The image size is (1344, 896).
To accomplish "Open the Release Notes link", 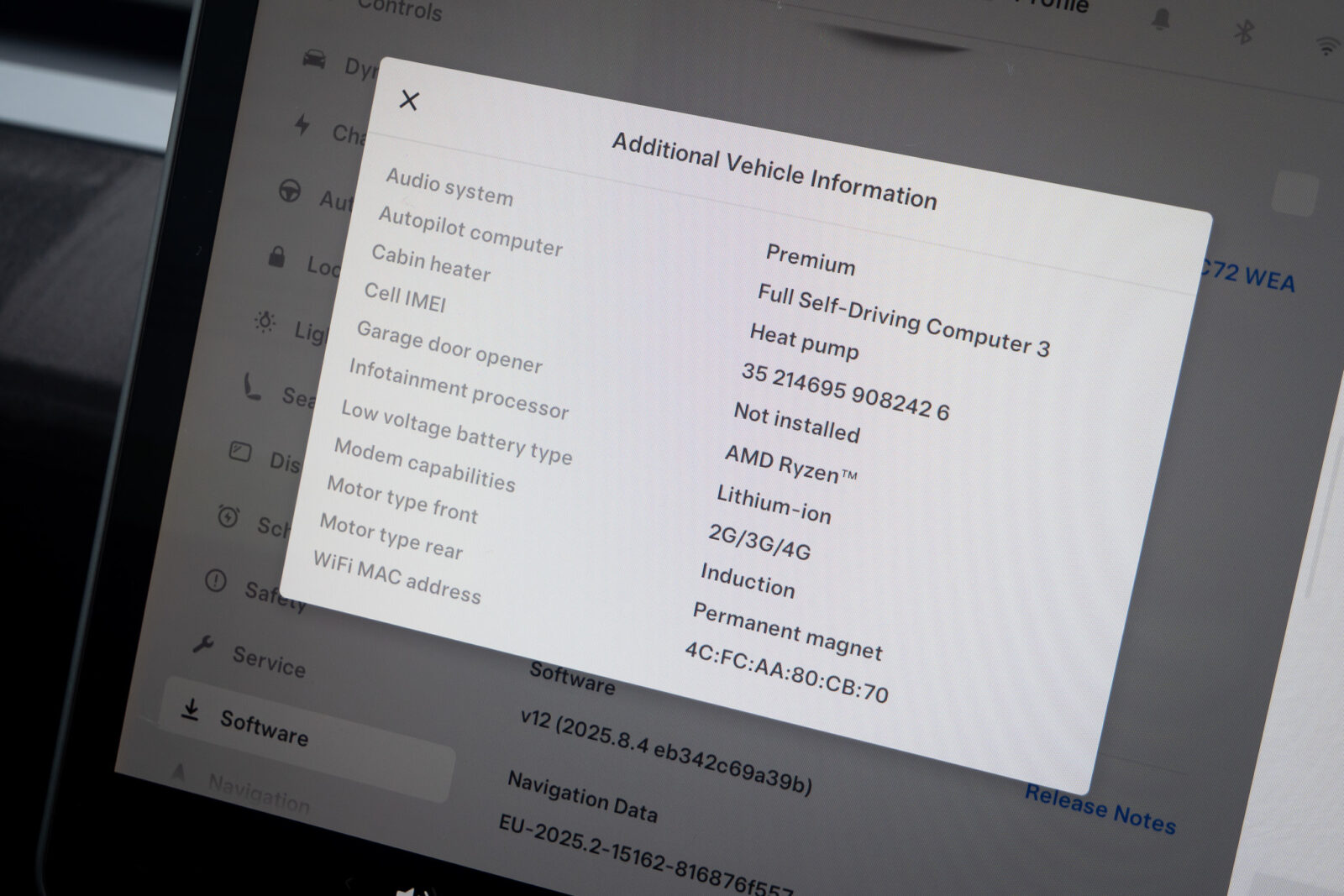I will click(x=1100, y=810).
